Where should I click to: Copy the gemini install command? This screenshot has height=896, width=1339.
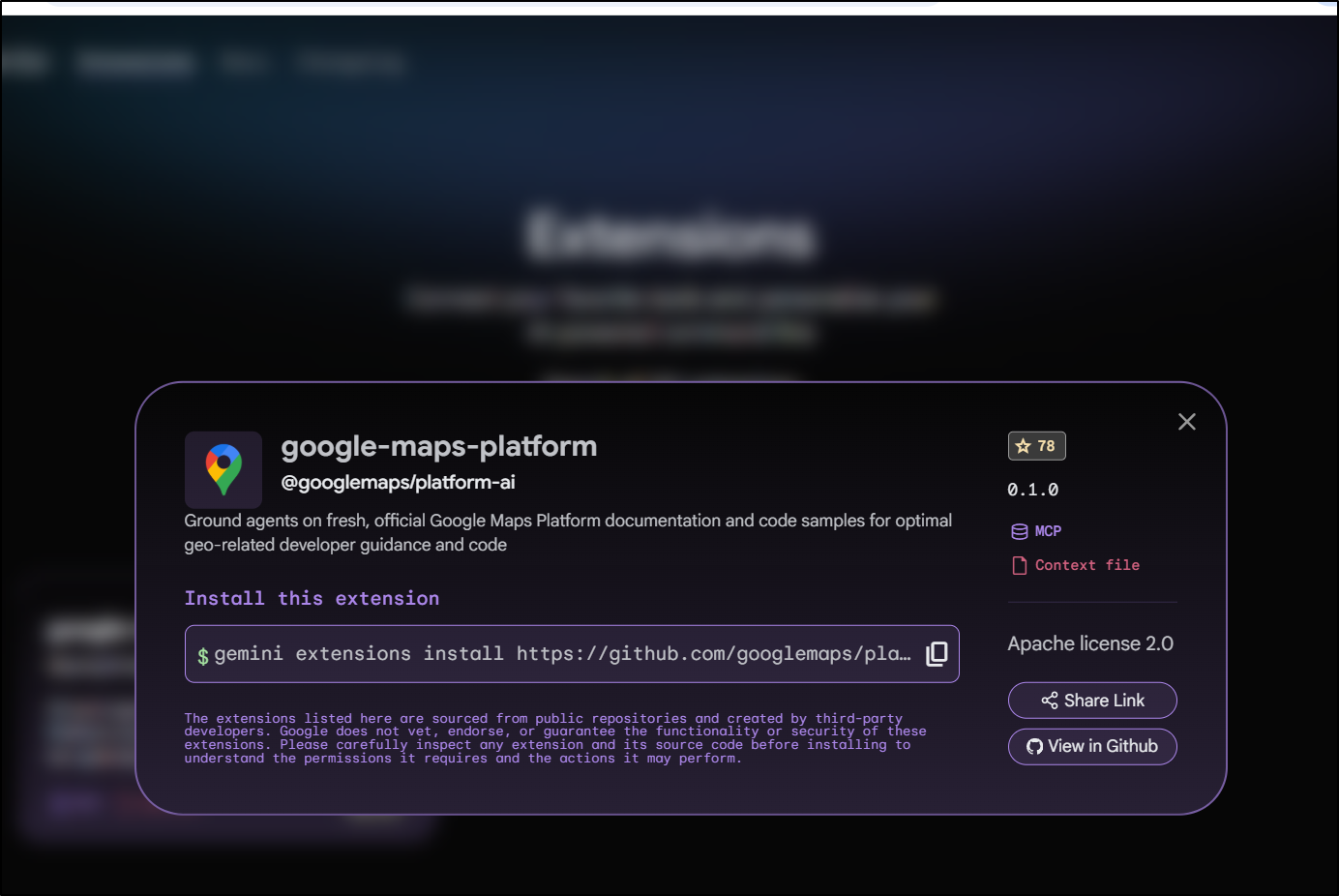[936, 654]
